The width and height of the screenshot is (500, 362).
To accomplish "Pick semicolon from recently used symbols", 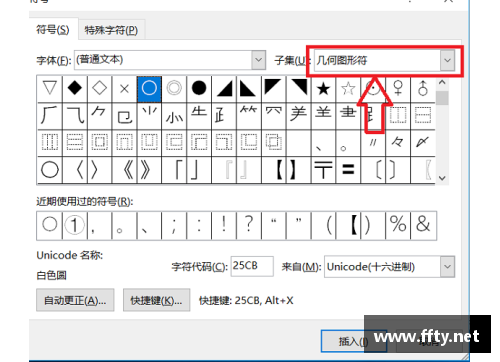I will (x=174, y=225).
